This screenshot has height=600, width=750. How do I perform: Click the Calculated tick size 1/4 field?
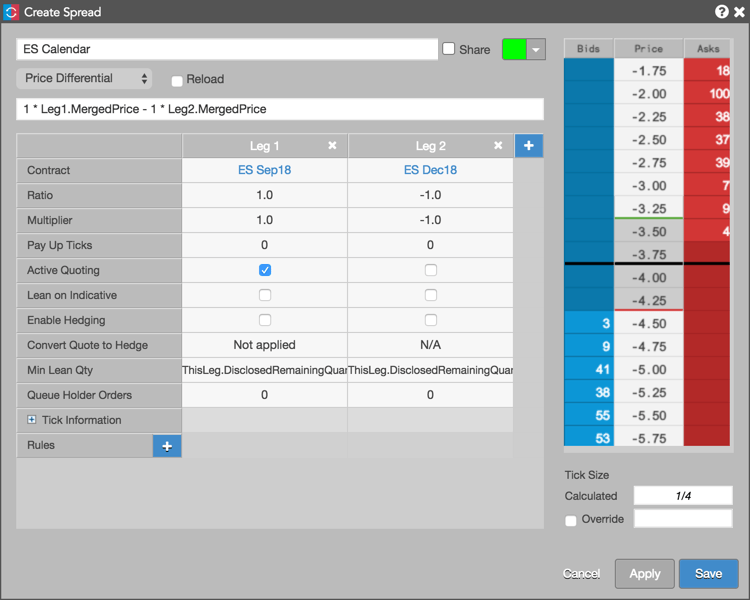point(683,496)
